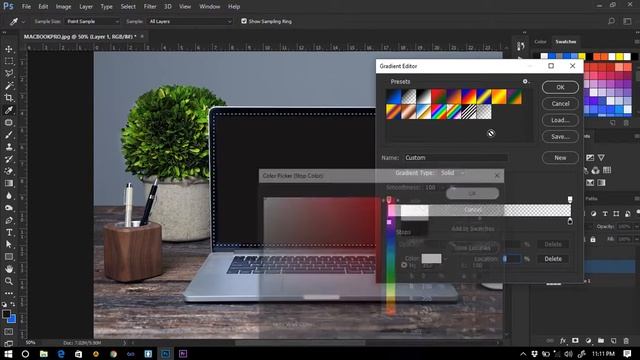The image size is (640, 360).
Task: Create new adjustment layer icon
Action: point(588,341)
